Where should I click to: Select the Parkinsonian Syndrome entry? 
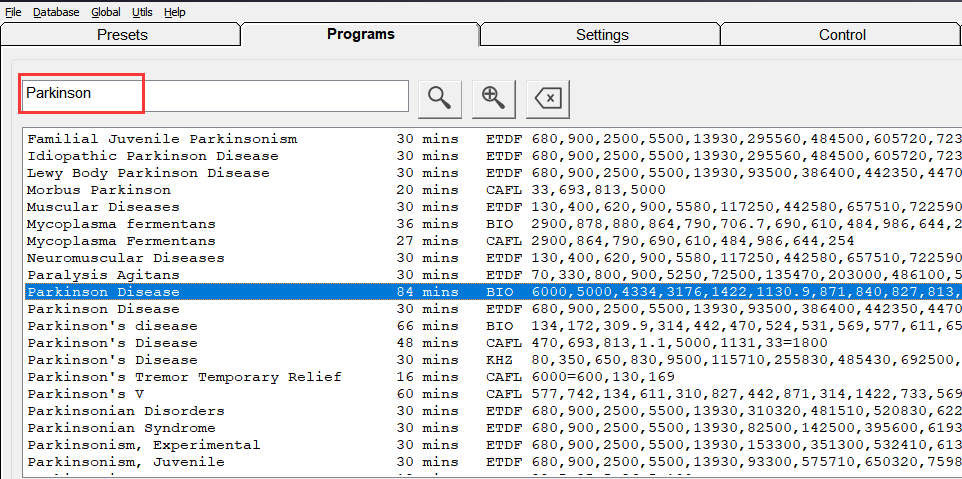121,428
